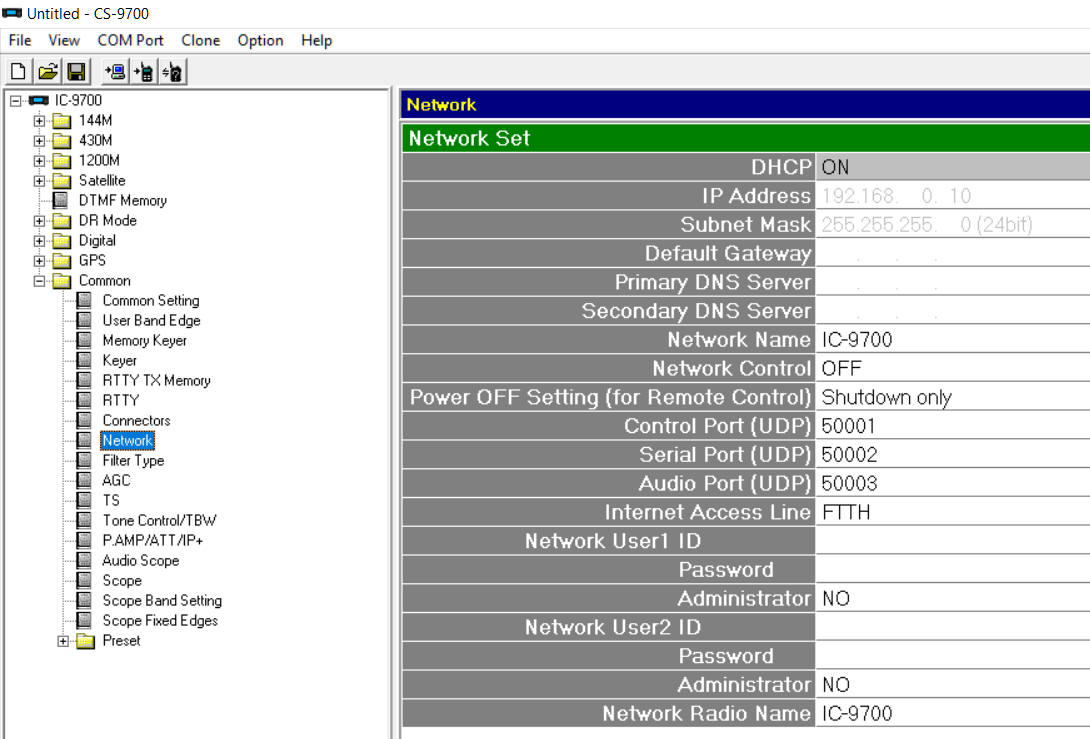This screenshot has width=1090, height=739.
Task: Change Network Control OFF value
Action: click(952, 368)
